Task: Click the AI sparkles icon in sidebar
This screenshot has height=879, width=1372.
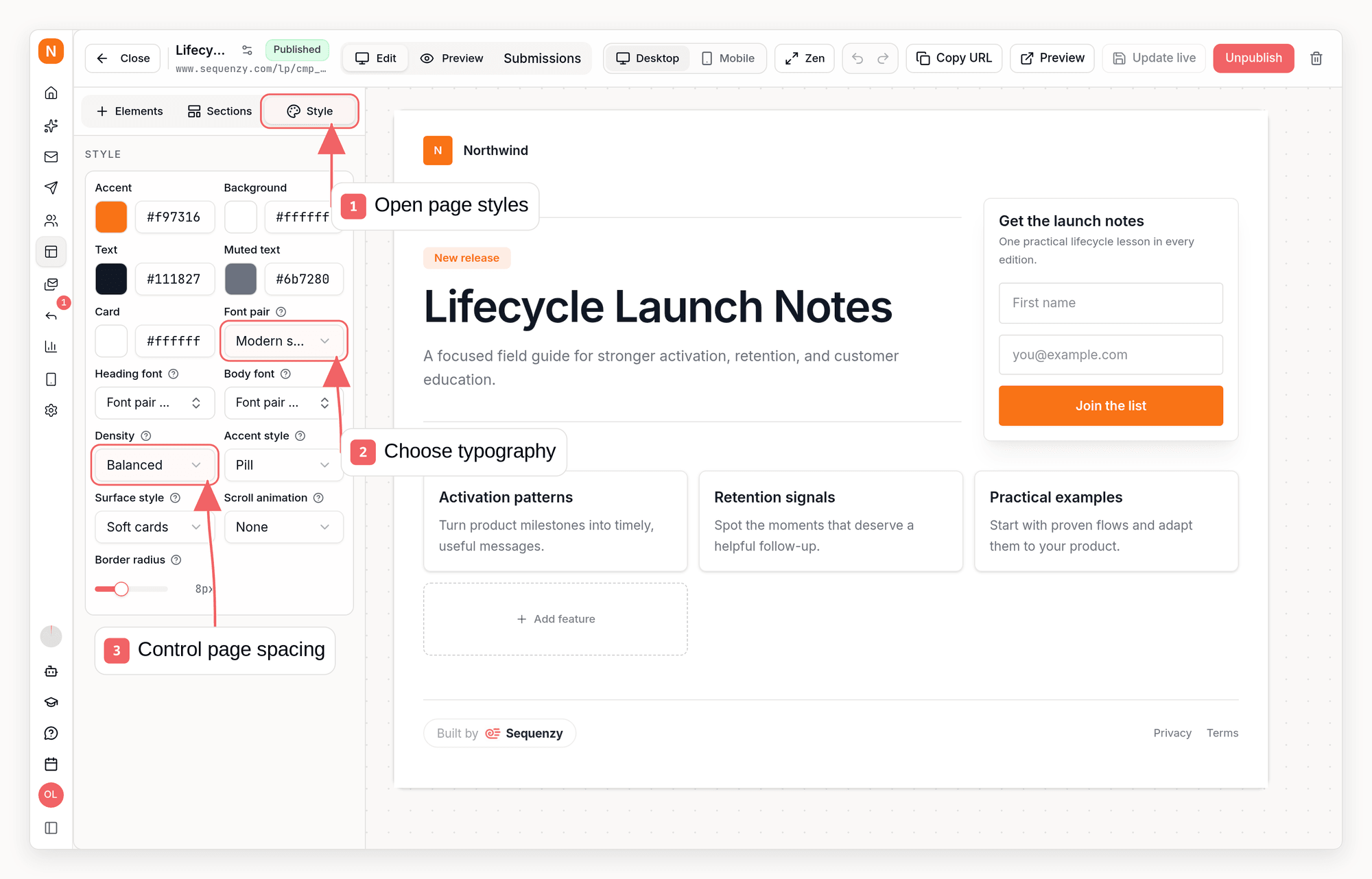Action: click(51, 125)
